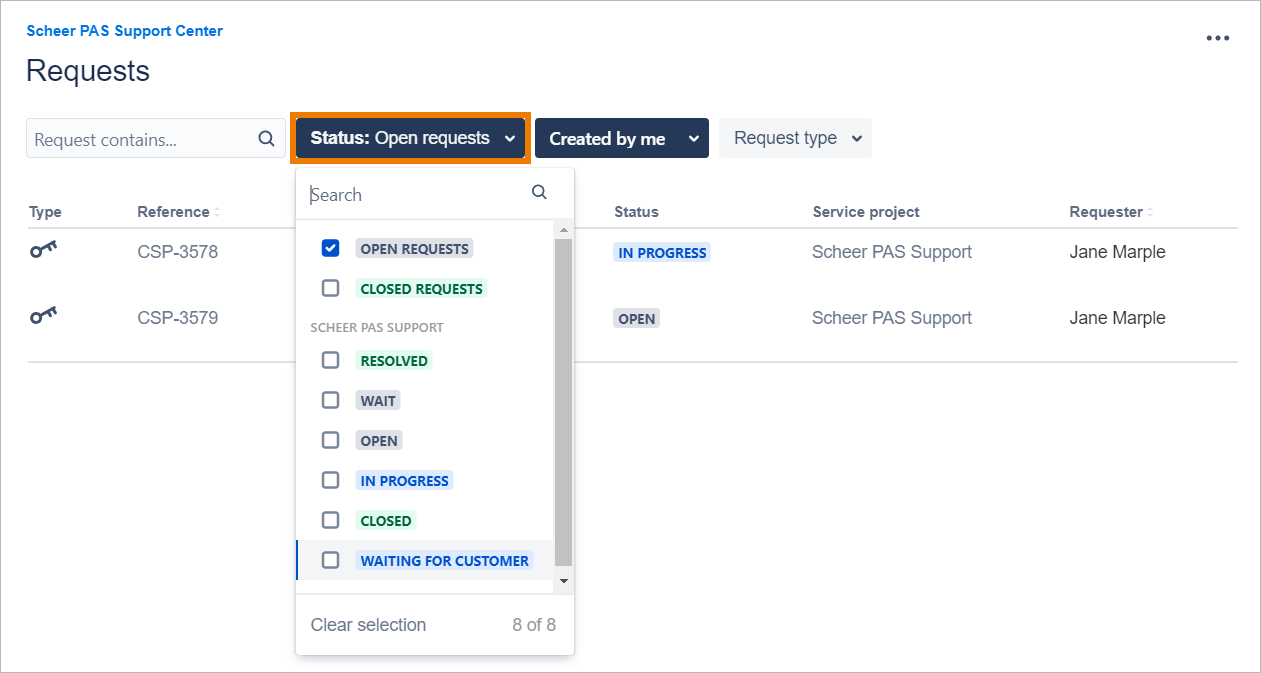Enable the Waiting for Customer checkbox
This screenshot has height=673, width=1261.
330,560
